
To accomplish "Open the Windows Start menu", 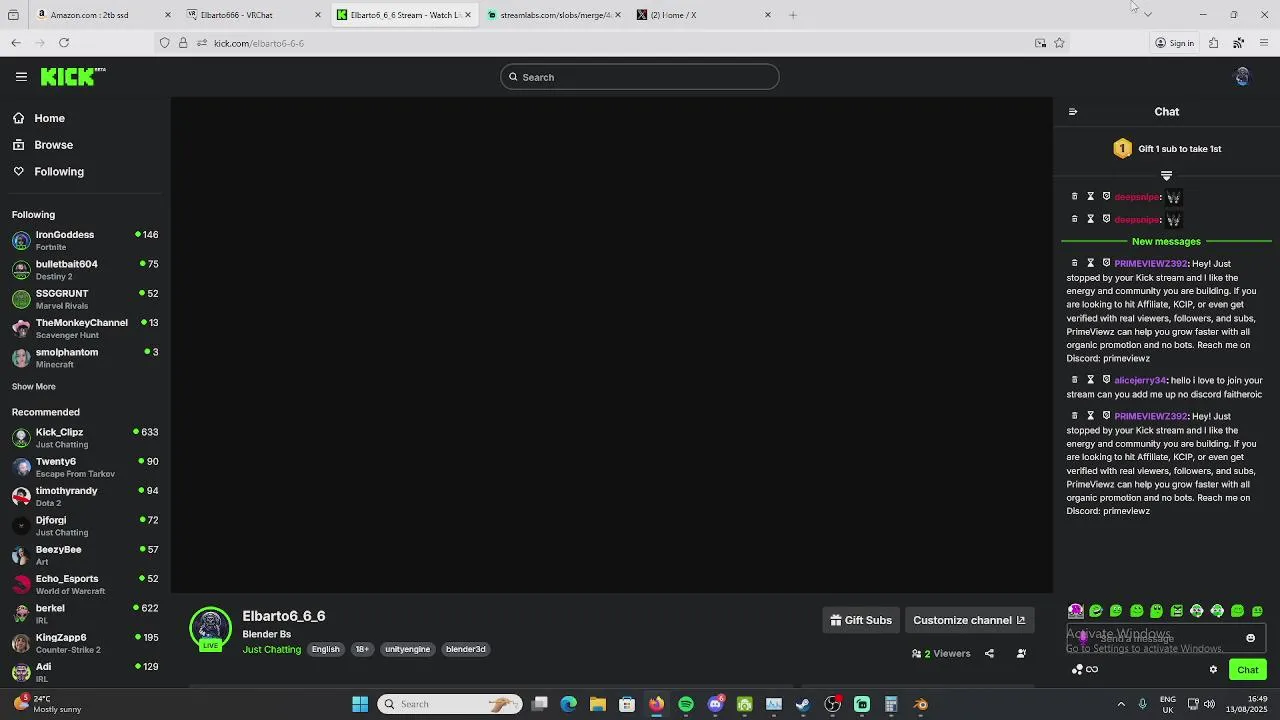I will click(x=360, y=704).
